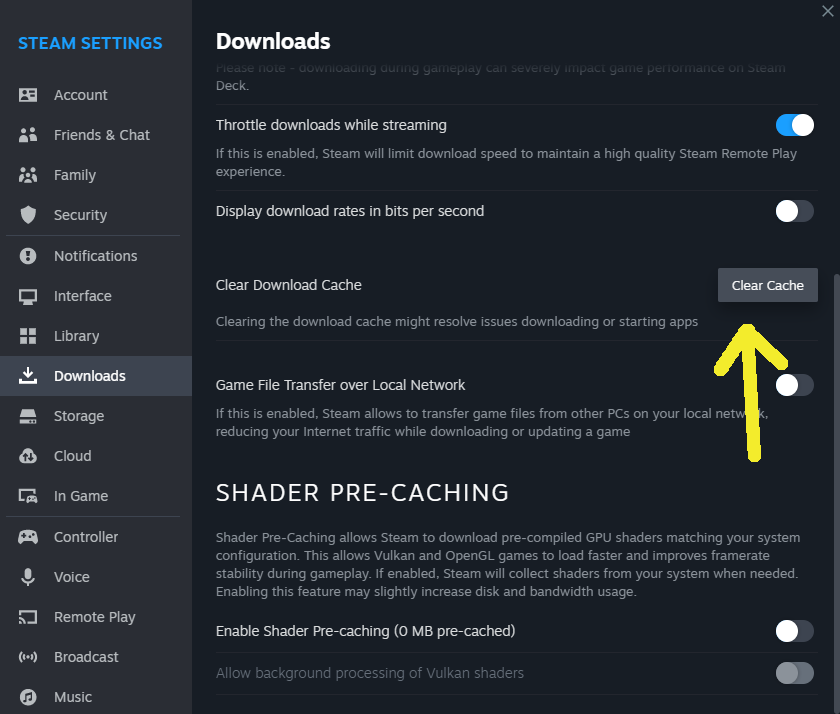Open the Family settings page

coord(75,175)
